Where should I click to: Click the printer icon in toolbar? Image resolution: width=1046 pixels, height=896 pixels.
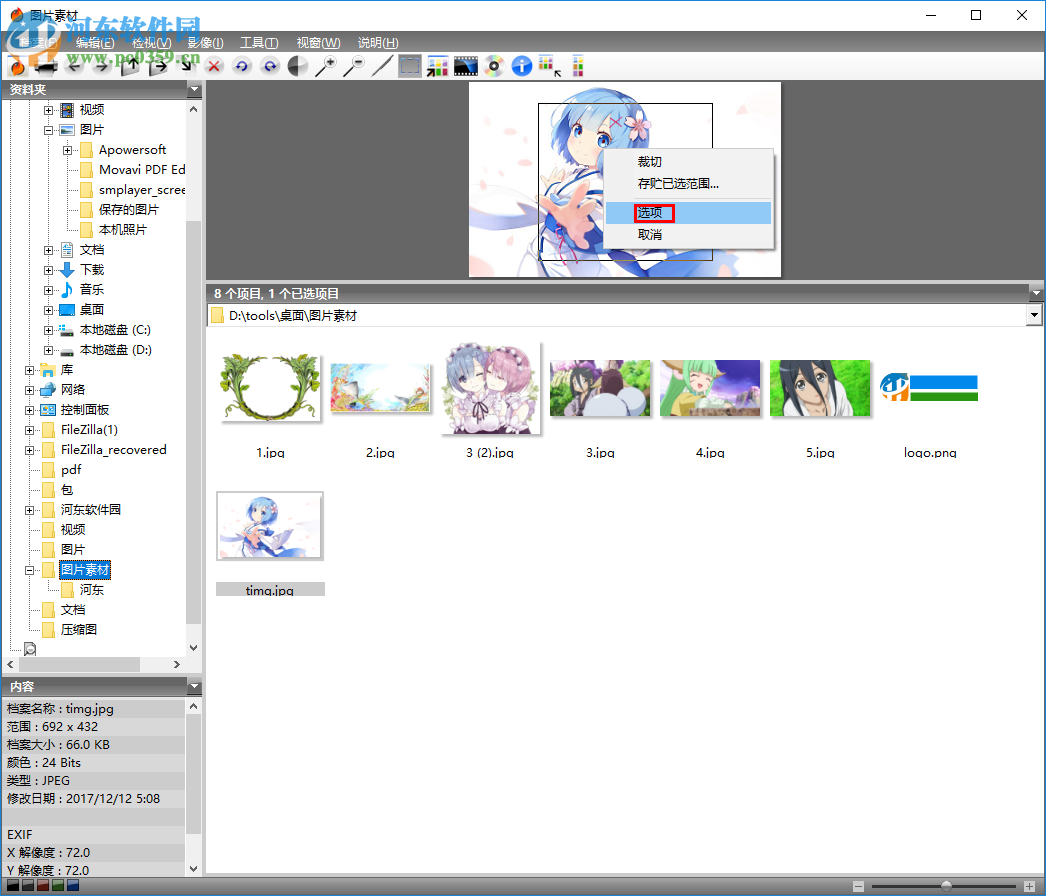(x=46, y=67)
